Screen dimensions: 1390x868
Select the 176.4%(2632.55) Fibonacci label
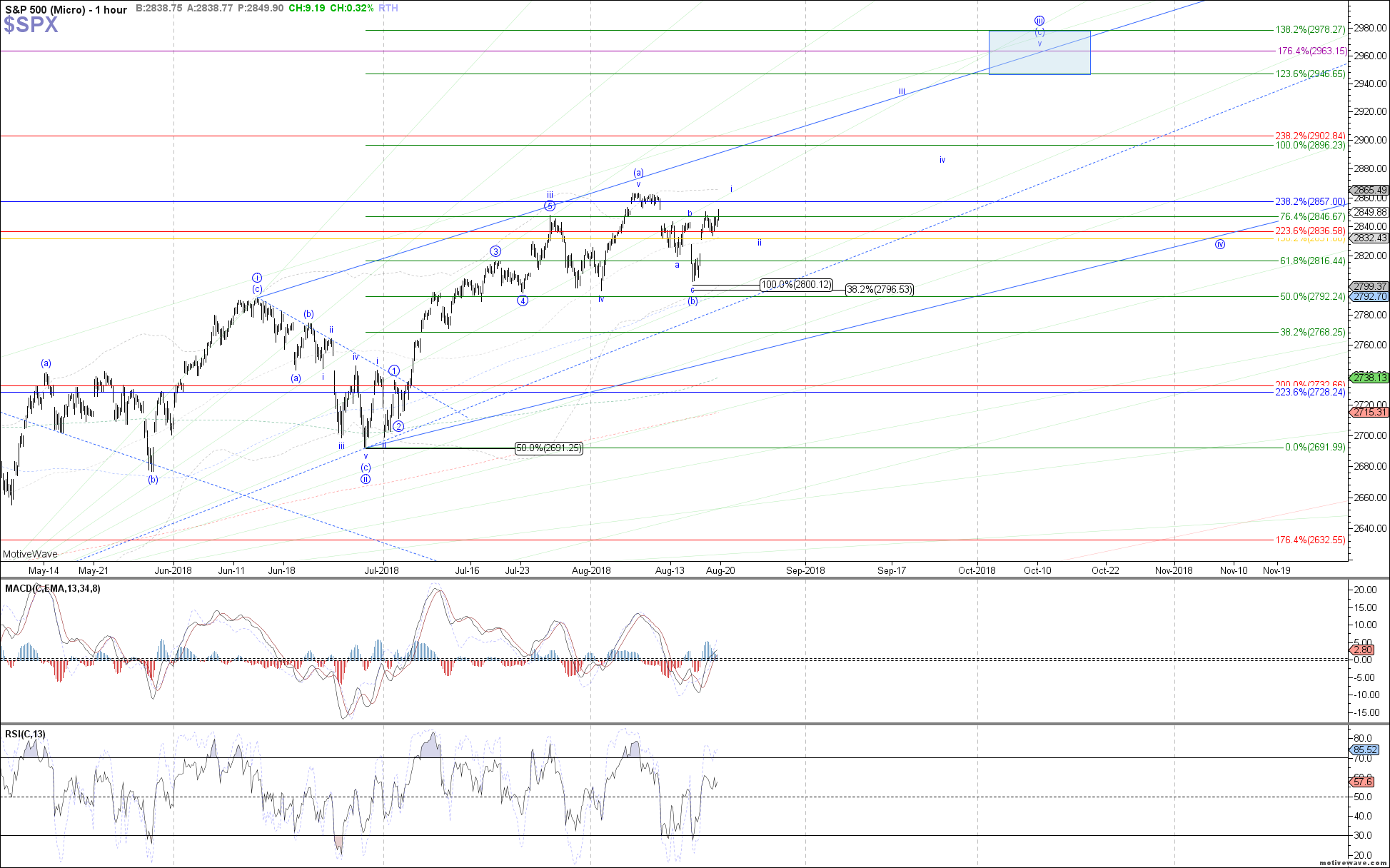(1310, 540)
